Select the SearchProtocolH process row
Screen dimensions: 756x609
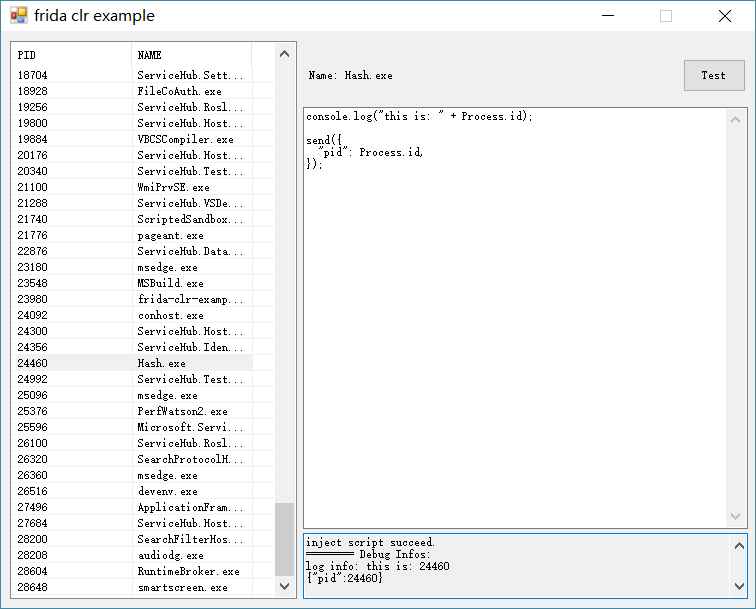(x=132, y=459)
